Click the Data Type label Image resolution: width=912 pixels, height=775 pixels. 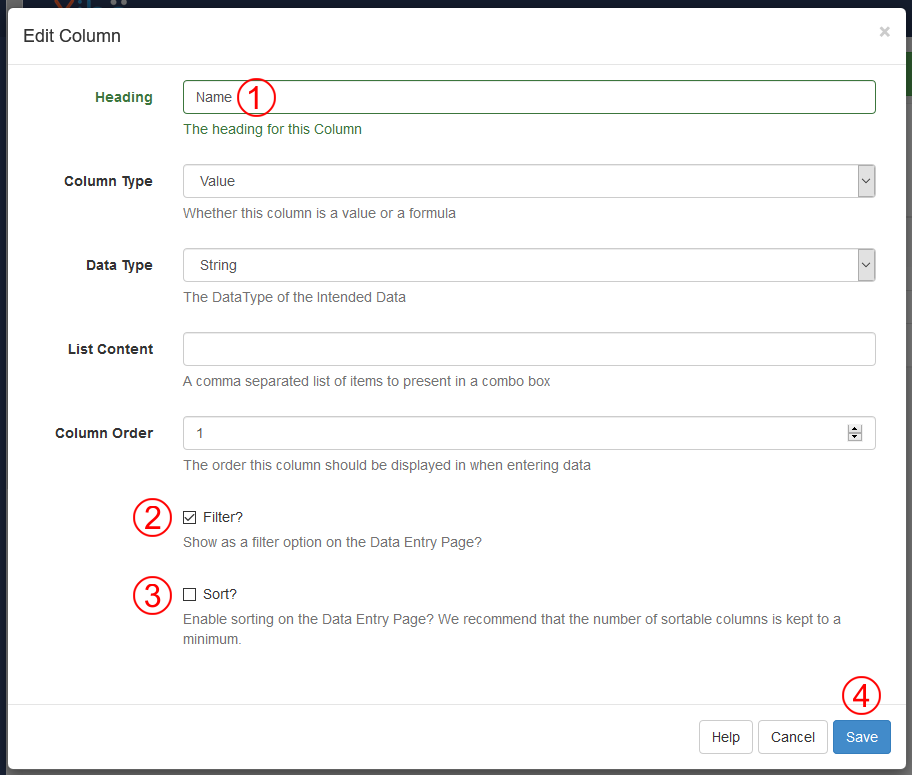(x=119, y=265)
